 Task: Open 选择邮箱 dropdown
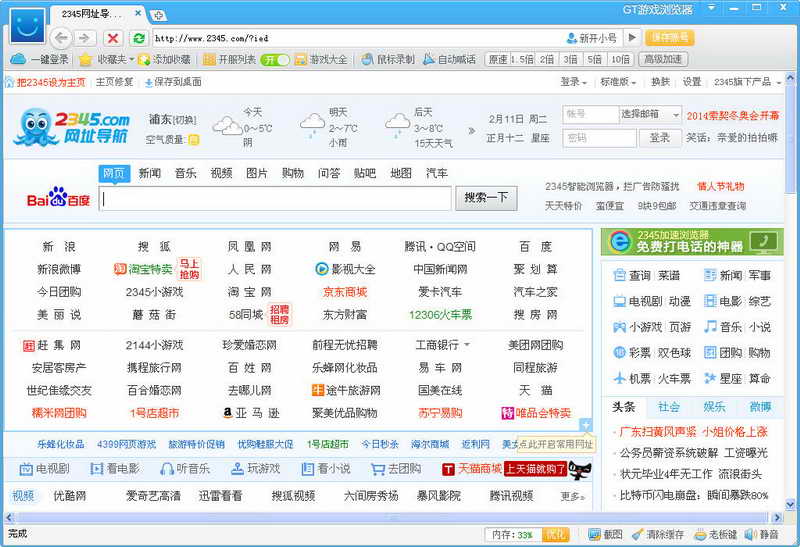[x=650, y=114]
